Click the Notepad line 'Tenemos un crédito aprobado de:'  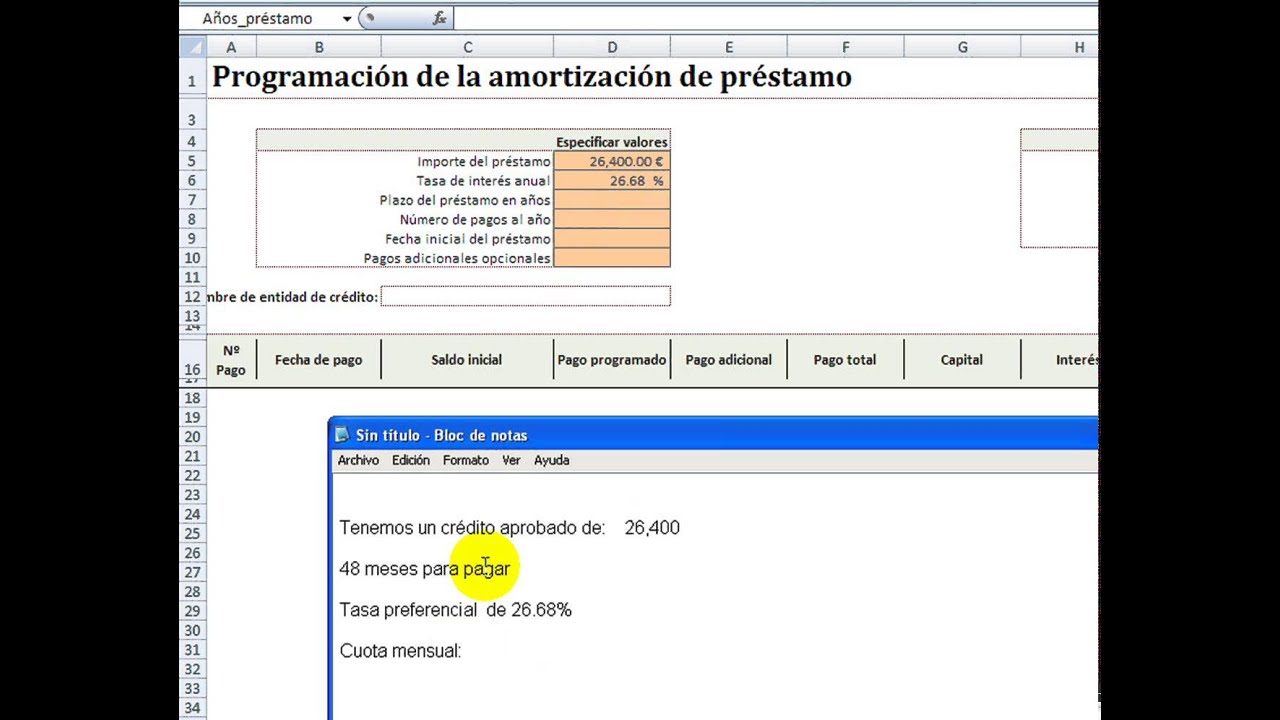tap(472, 528)
